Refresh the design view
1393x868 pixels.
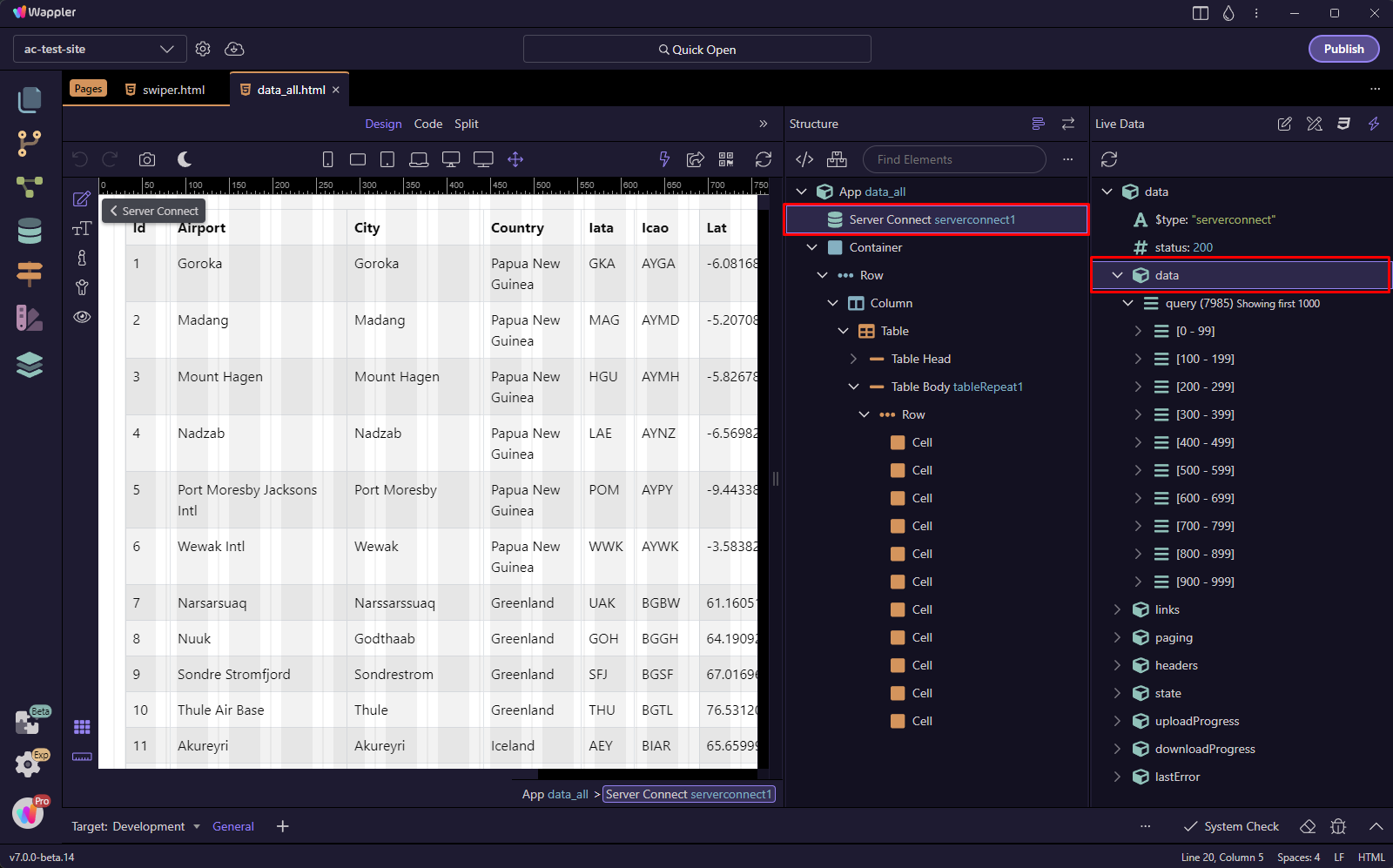(x=764, y=159)
